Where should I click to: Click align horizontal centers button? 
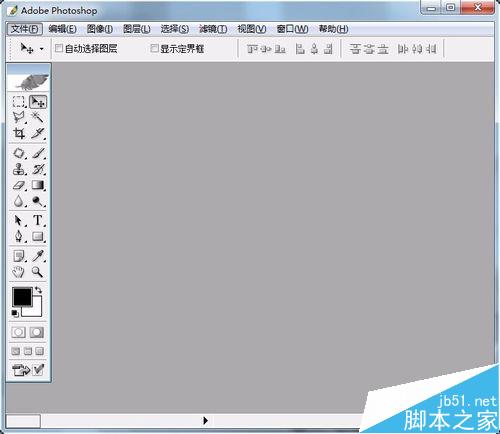(x=314, y=49)
